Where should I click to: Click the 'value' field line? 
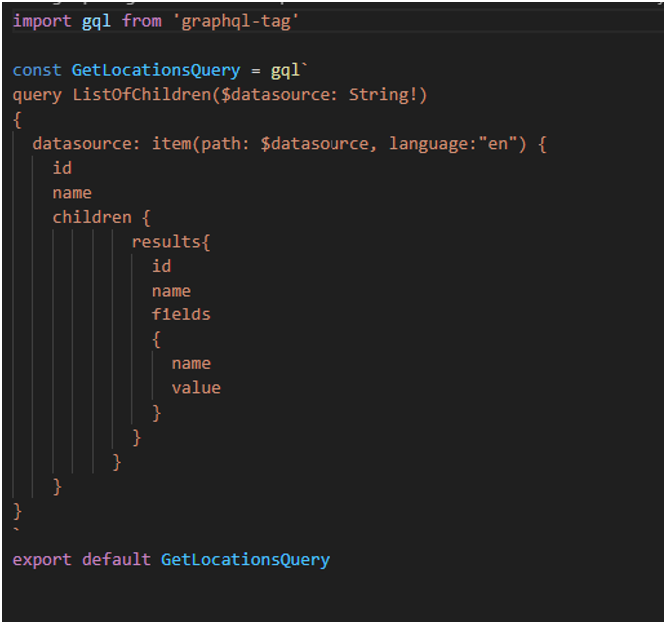[196, 388]
